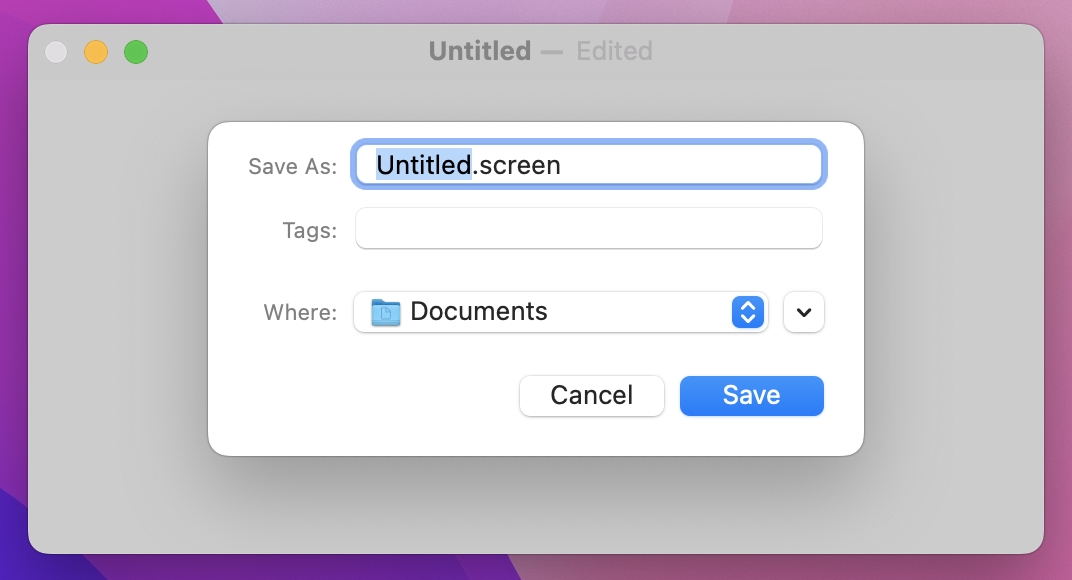Click the disclosure button to show full browser
Screen dimensions: 1072x580
pyautogui.click(x=803, y=312)
